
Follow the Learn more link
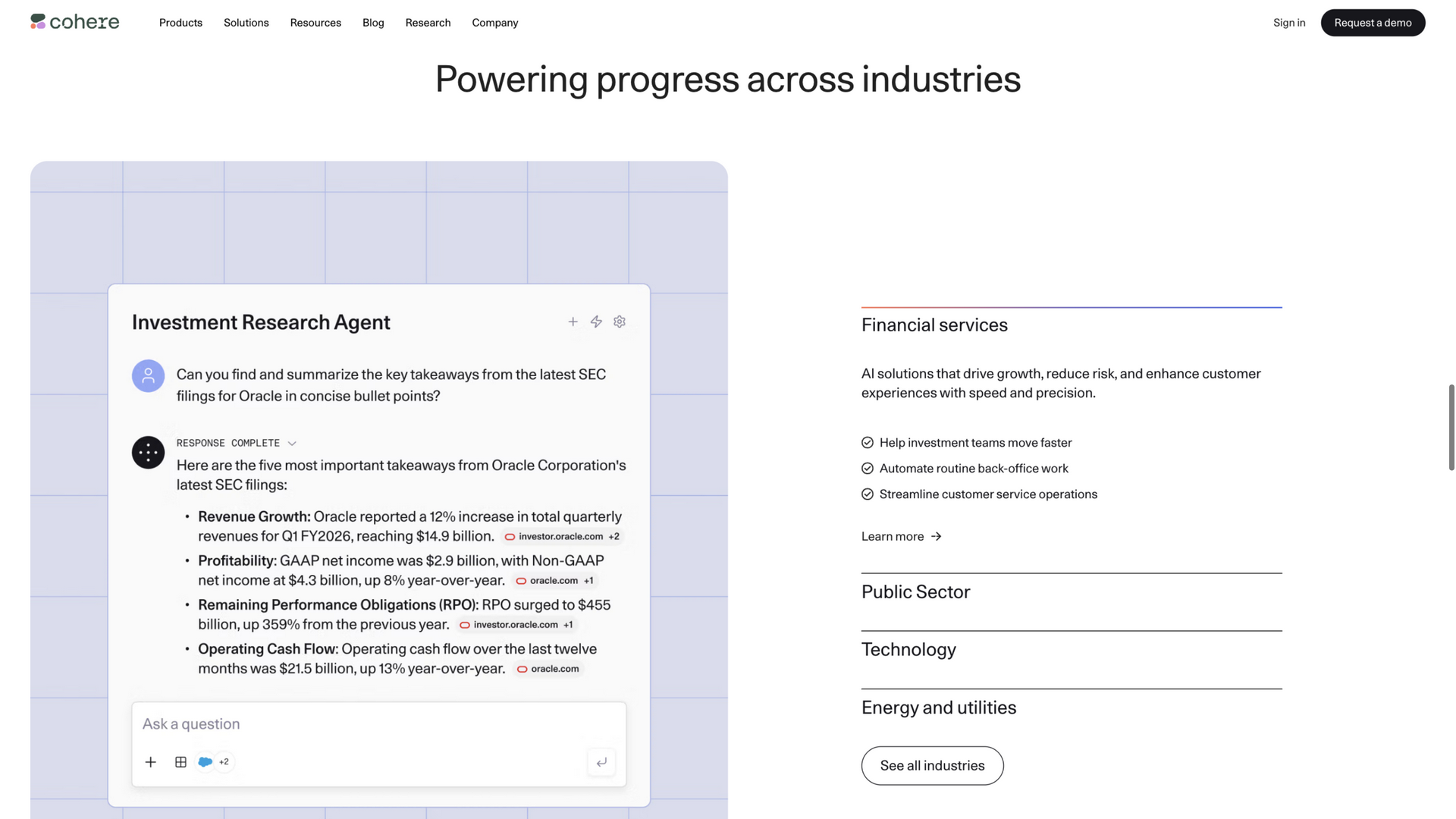point(901,536)
